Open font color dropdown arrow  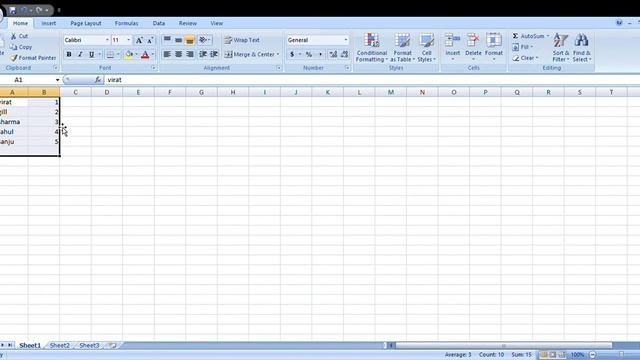153,54
